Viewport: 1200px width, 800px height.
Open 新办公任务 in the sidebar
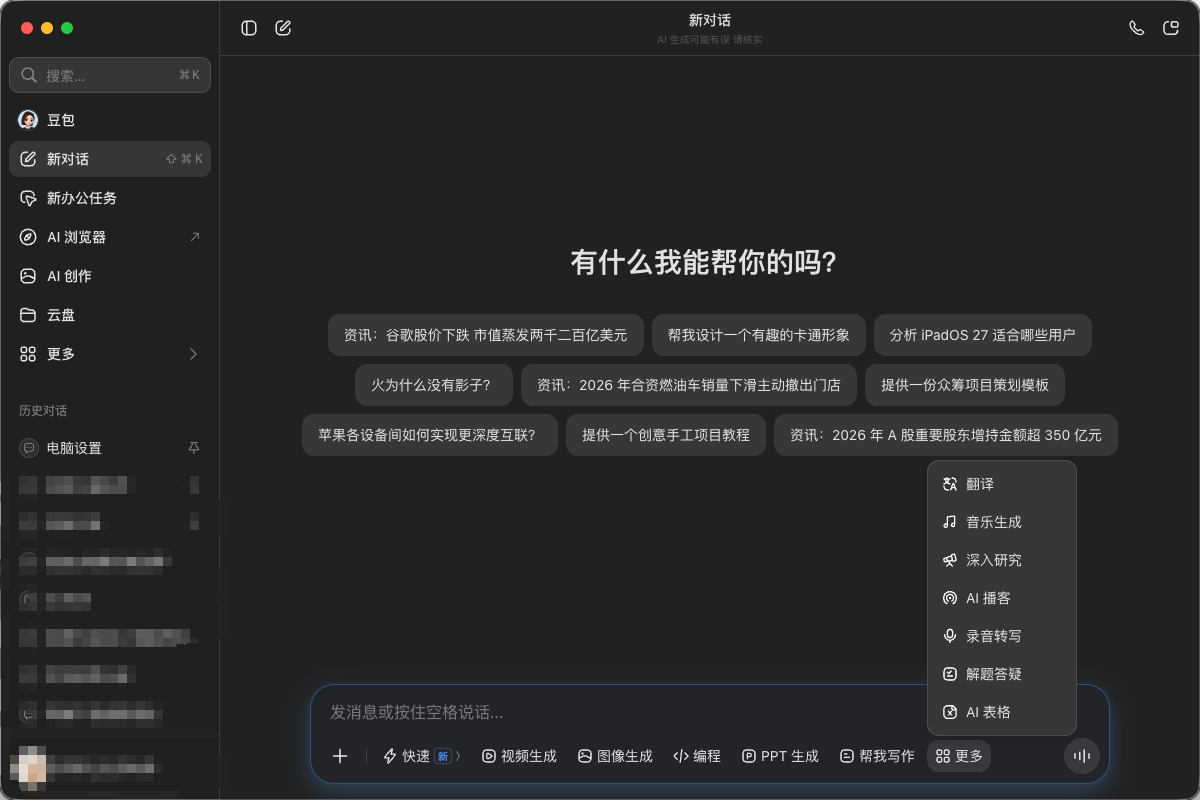[110, 198]
